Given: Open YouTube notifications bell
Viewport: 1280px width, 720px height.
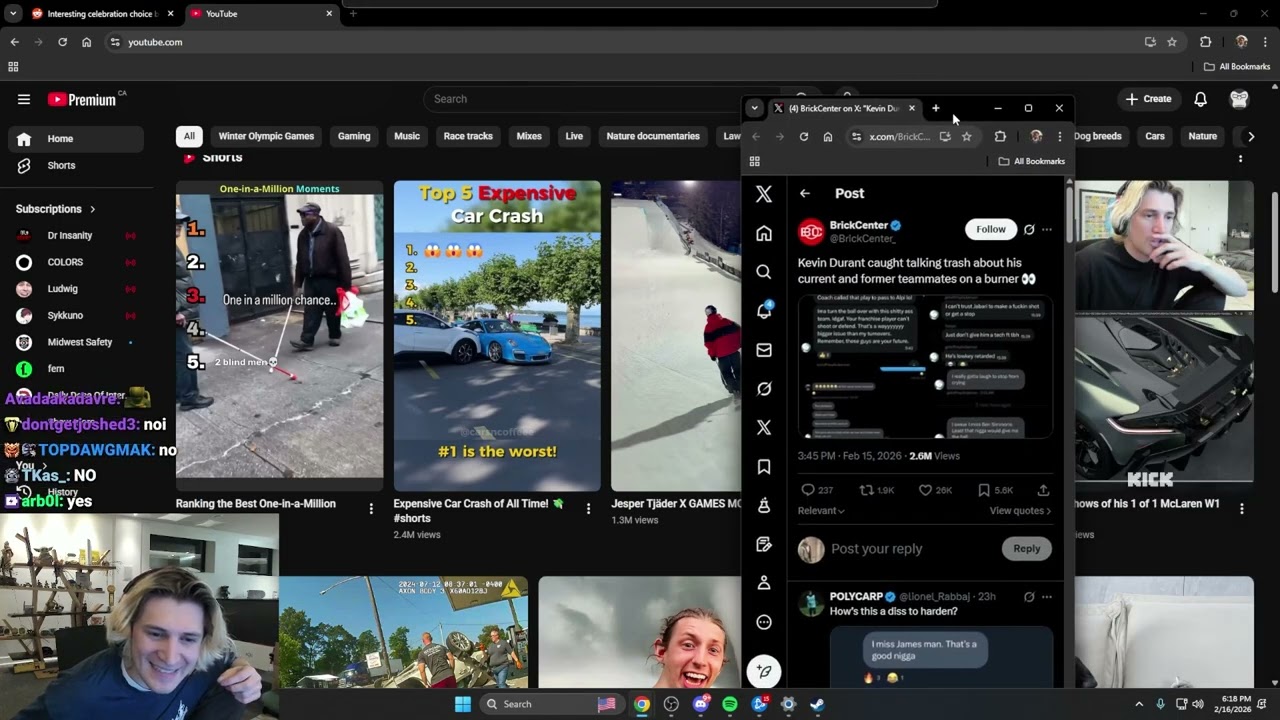Looking at the screenshot, I should 1200,99.
